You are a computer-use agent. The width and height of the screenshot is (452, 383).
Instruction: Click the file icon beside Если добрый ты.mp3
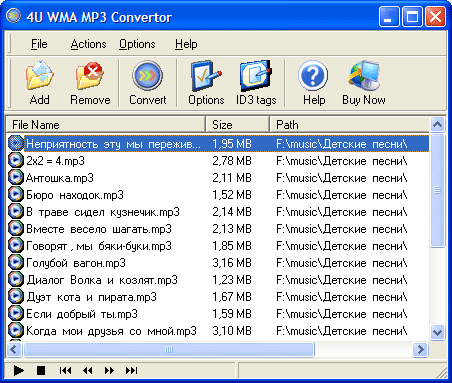click(15, 313)
